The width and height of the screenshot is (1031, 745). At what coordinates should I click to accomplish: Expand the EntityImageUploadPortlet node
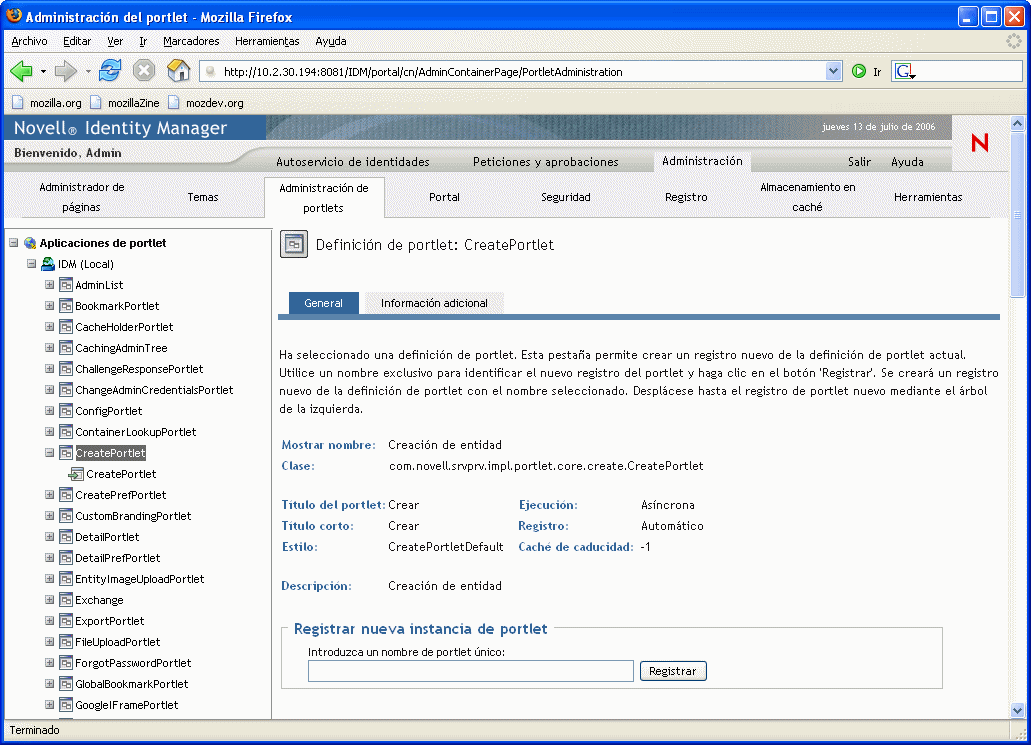pyautogui.click(x=49, y=579)
